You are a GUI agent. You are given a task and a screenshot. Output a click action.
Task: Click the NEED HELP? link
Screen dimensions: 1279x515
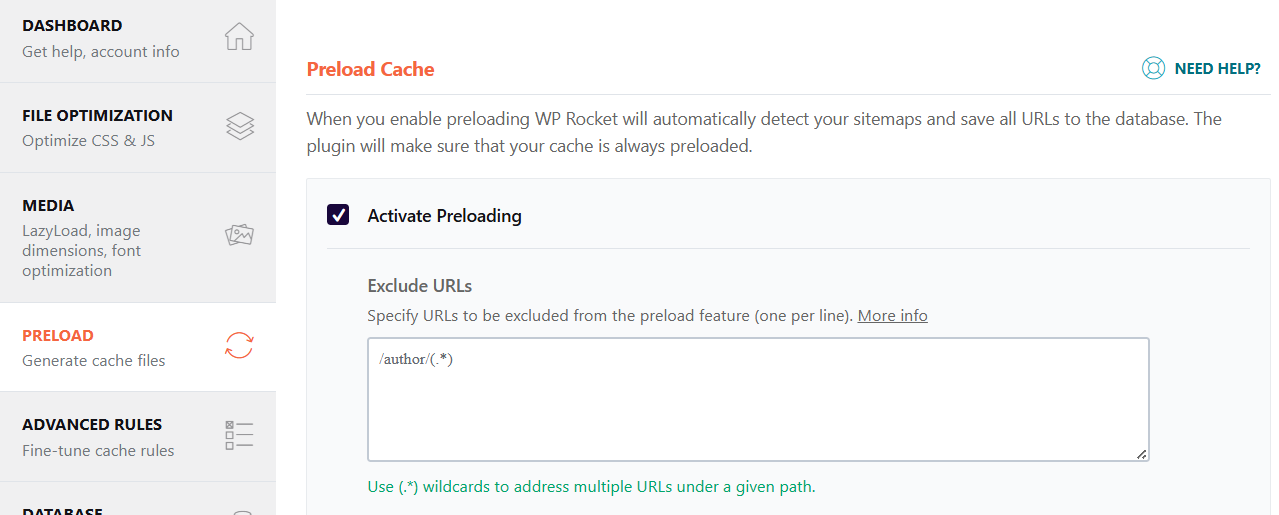tap(1217, 69)
